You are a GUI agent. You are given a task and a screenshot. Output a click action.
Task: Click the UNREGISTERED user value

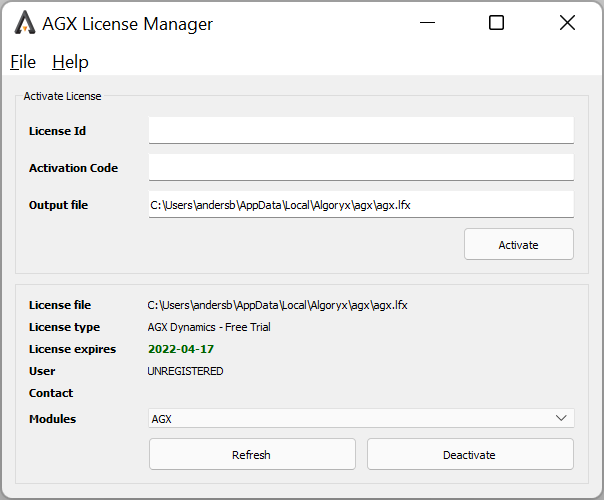[x=185, y=371]
